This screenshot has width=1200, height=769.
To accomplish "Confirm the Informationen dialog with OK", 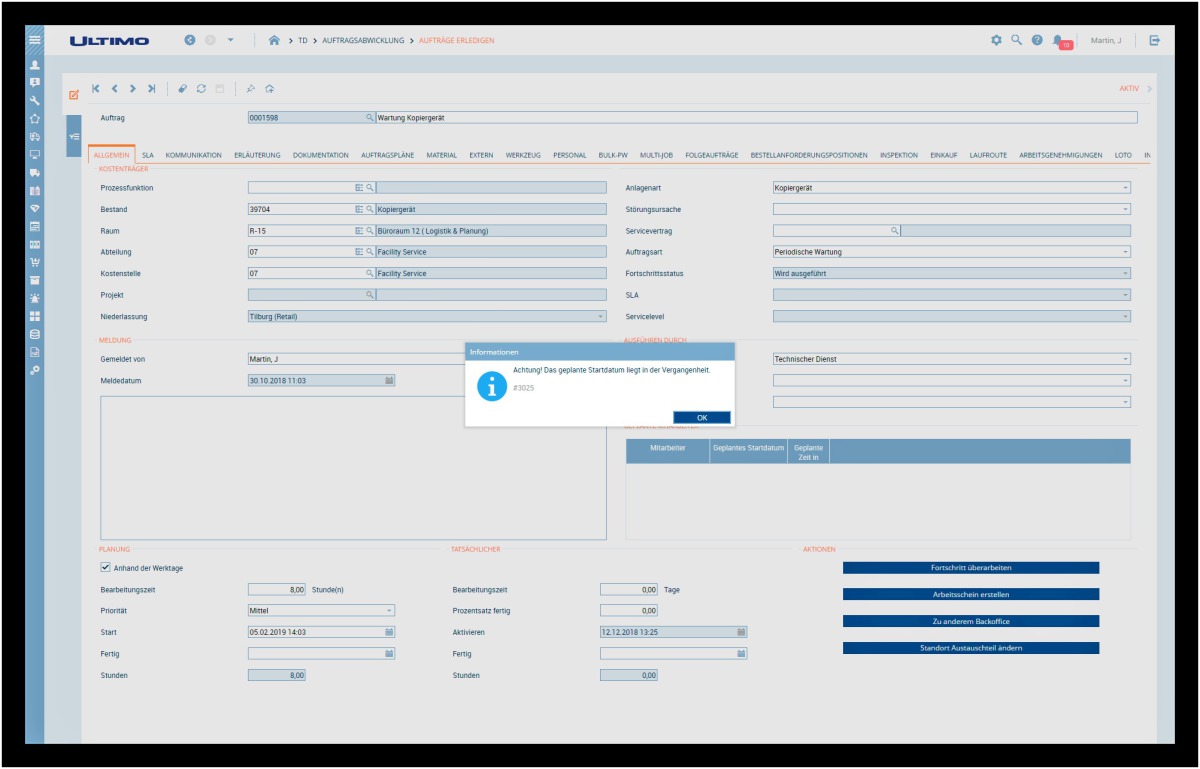I will 702,418.
